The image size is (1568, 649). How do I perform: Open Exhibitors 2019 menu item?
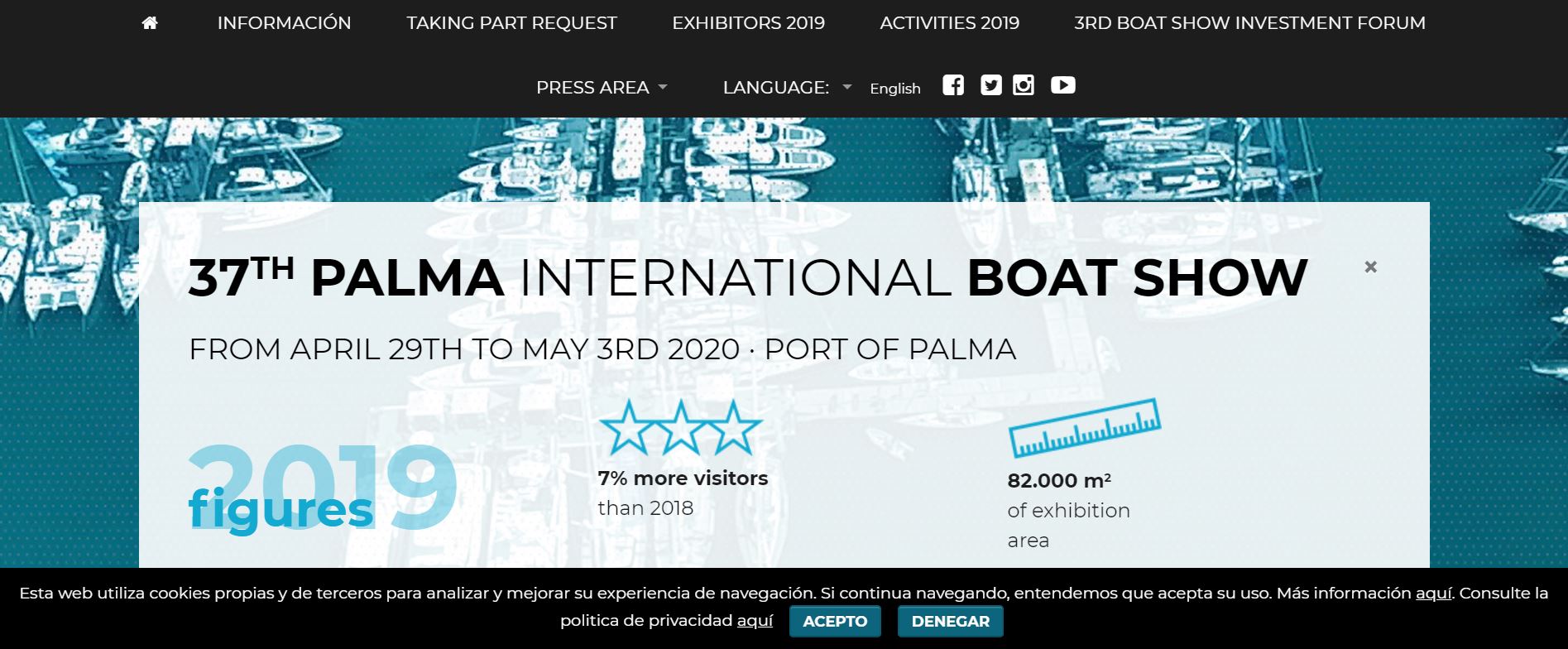pos(748,23)
